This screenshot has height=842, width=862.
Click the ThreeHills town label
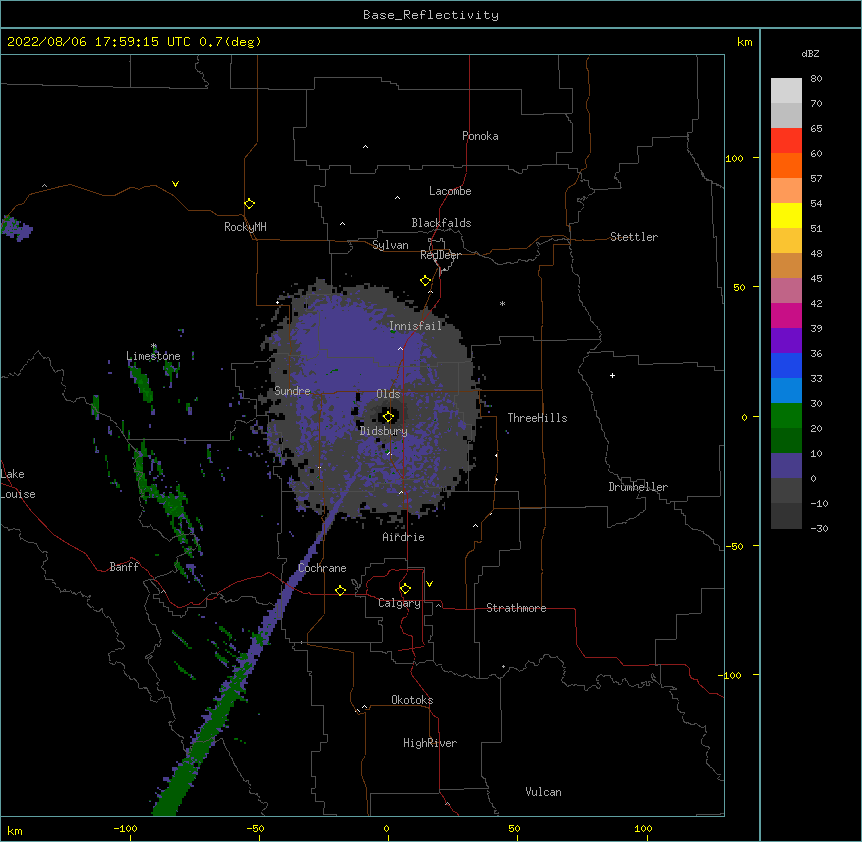click(537, 418)
